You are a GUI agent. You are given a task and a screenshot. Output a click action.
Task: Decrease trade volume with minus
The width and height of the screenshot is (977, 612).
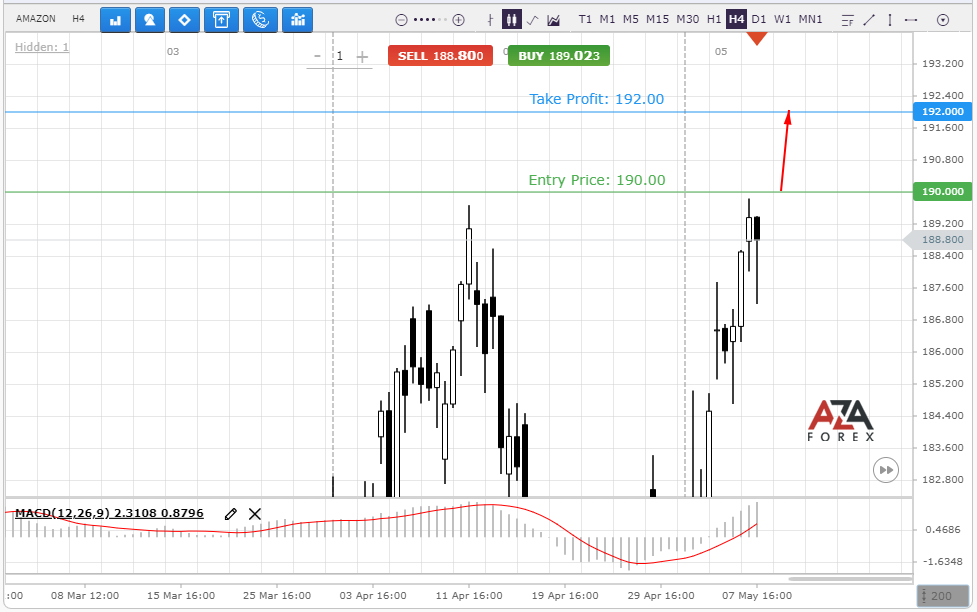[x=317, y=56]
